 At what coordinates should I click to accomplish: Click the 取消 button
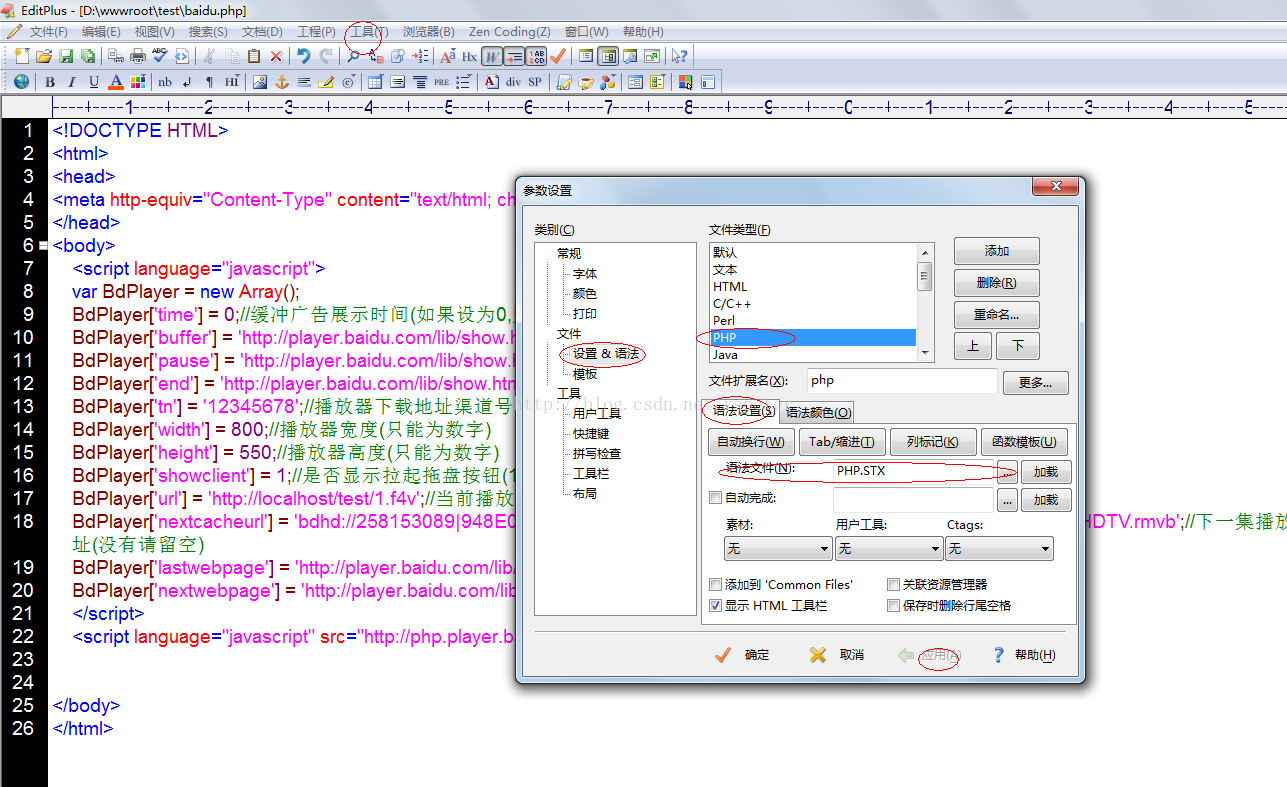point(837,655)
